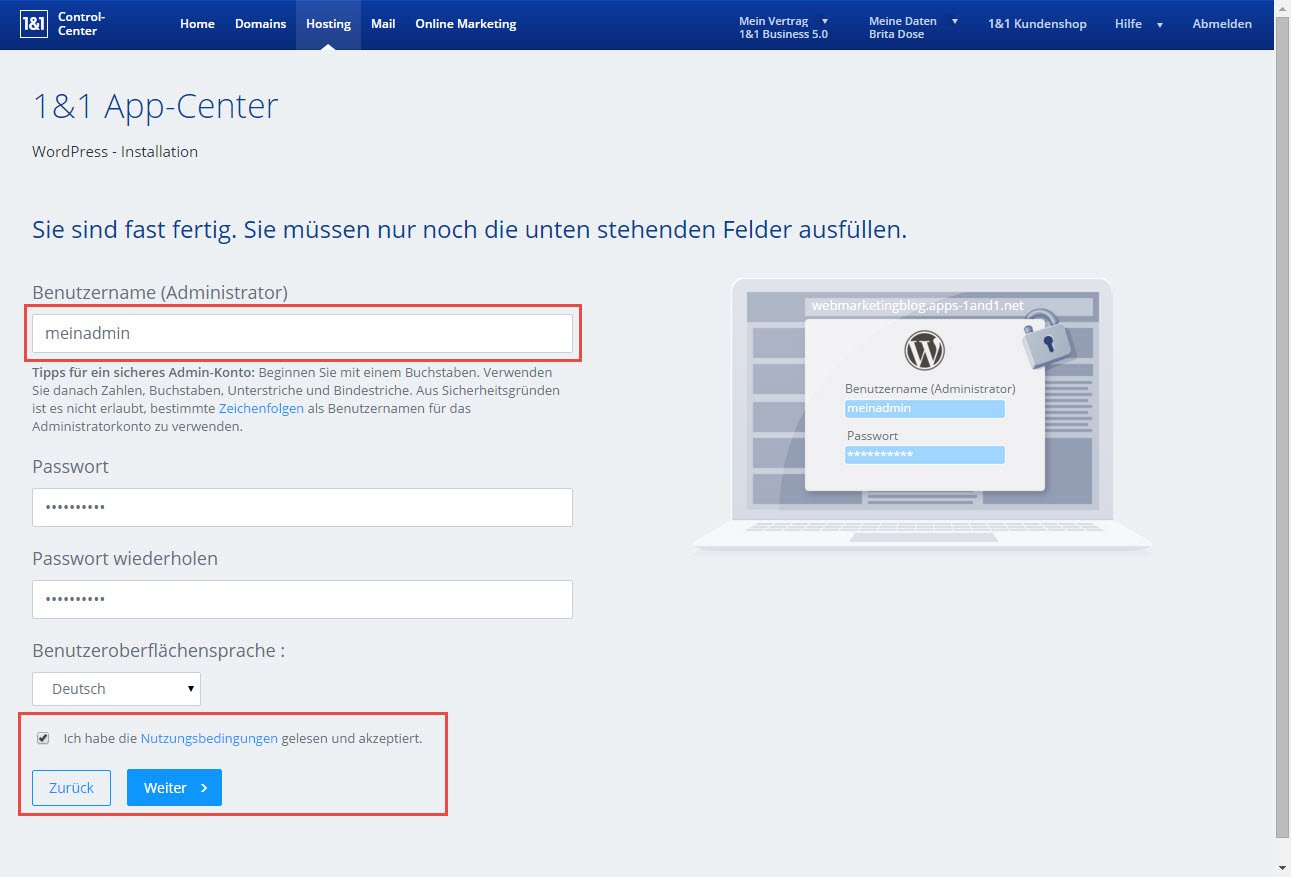Follow the Zeichenfolgen link
This screenshot has height=877, width=1291.
(x=261, y=408)
